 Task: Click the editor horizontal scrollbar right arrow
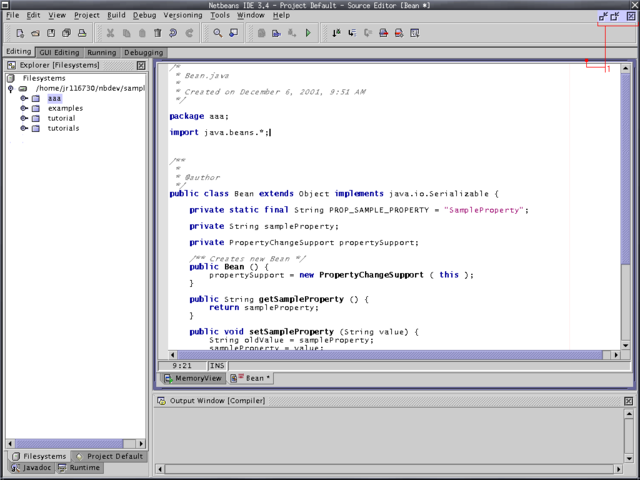click(x=616, y=355)
